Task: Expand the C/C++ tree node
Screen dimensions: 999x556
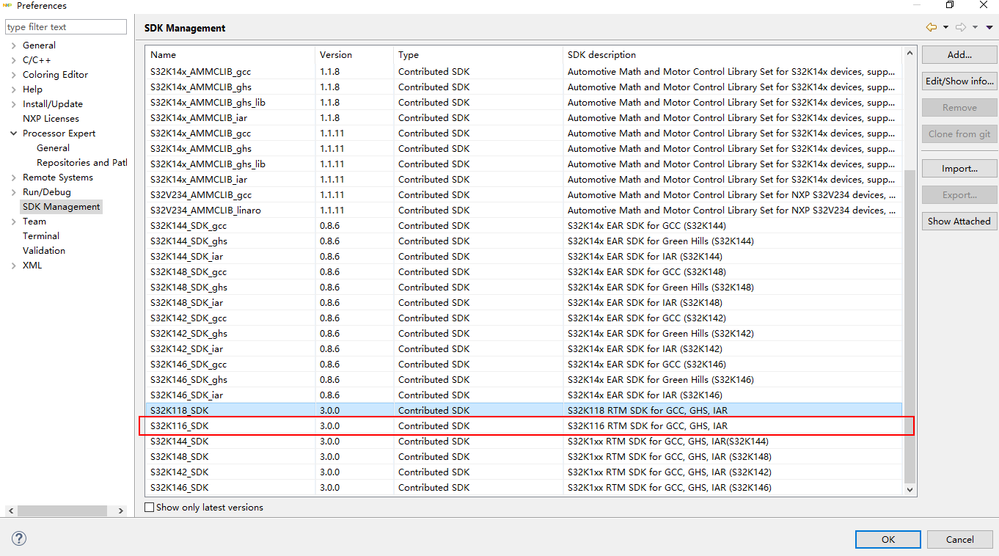Action: [x=13, y=60]
